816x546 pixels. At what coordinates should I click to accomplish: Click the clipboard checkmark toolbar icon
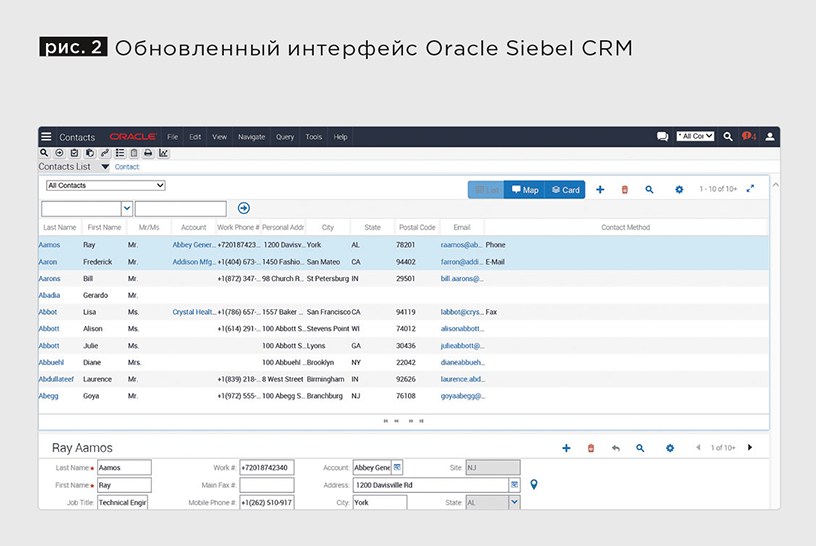pyautogui.click(x=74, y=153)
